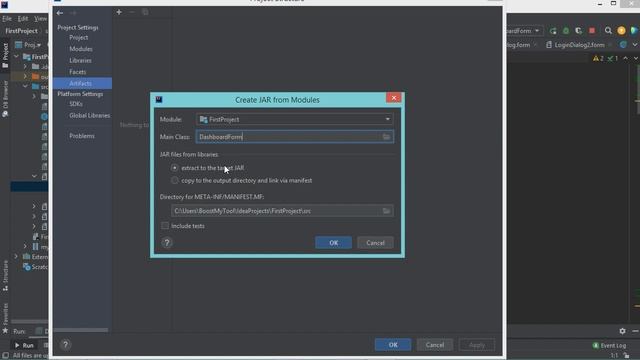
Task: Browse for main class with folder icon
Action: 386,137
